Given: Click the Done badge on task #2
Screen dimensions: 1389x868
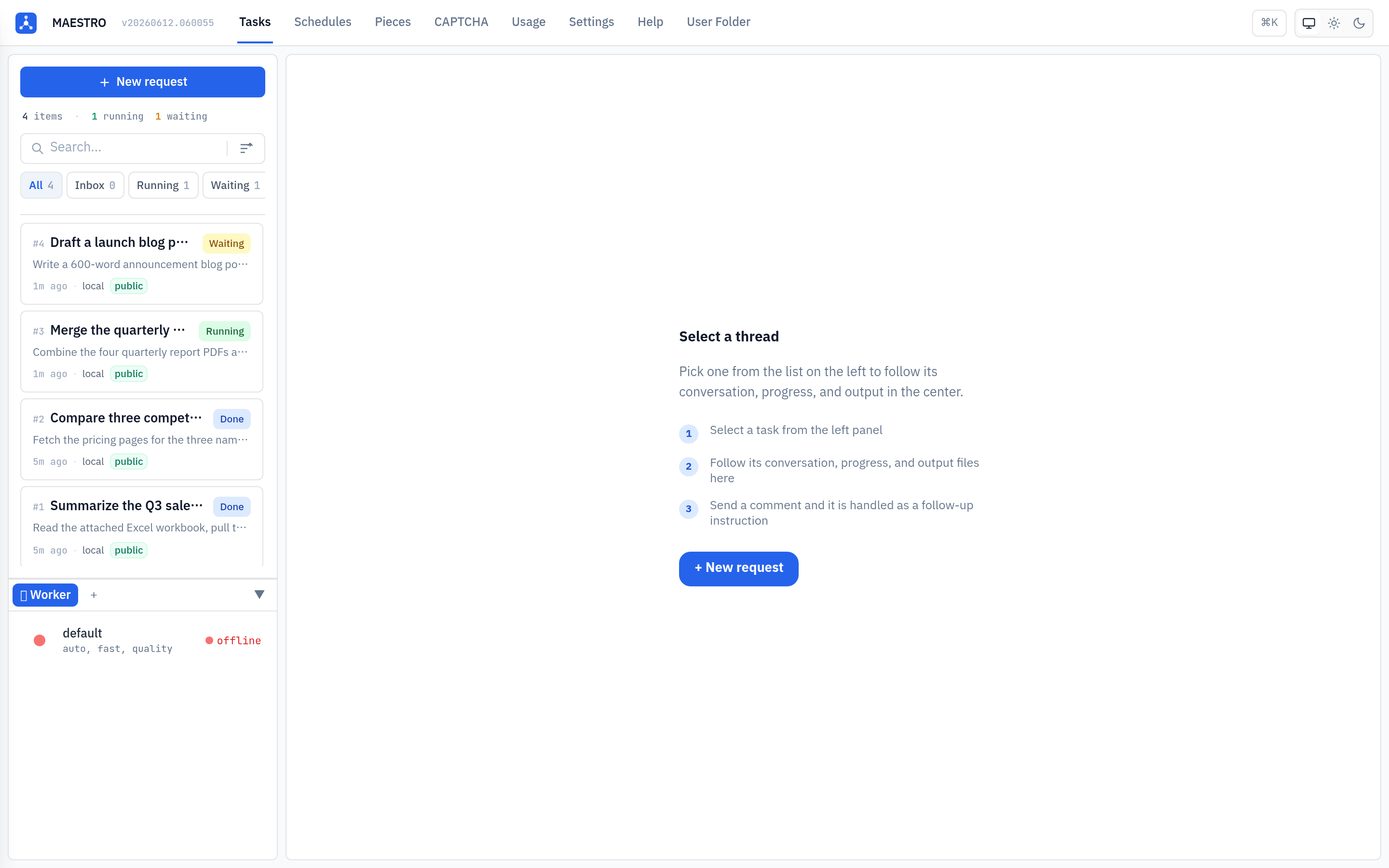Looking at the screenshot, I should pyautogui.click(x=232, y=419).
